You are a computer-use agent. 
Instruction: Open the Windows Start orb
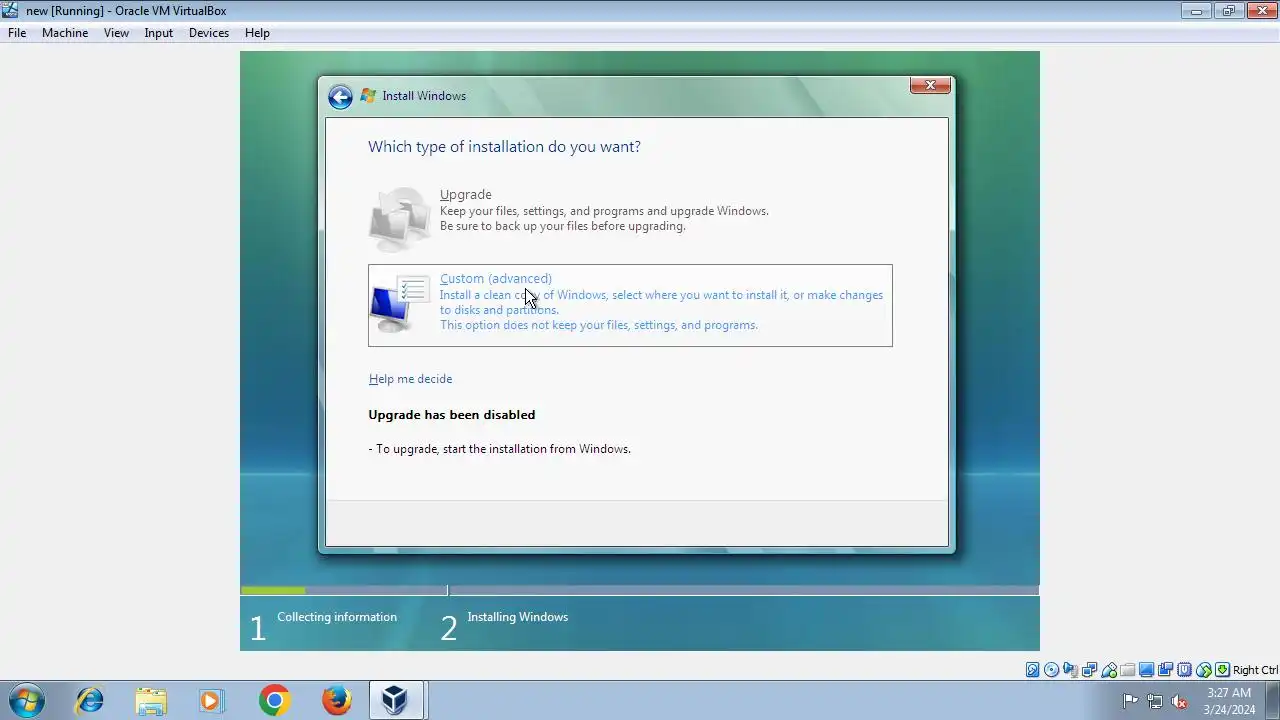[x=26, y=700]
